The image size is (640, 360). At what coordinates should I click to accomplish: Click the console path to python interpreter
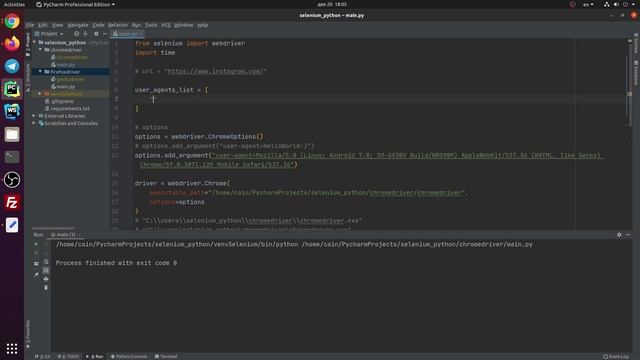coord(177,244)
